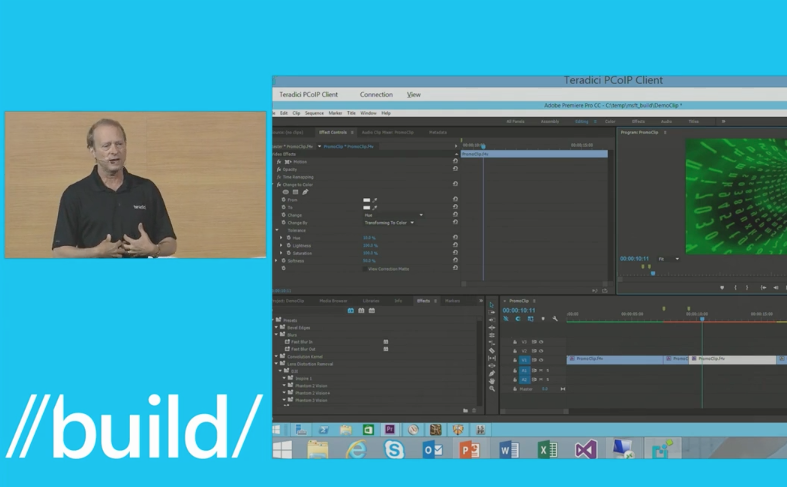This screenshot has height=487, width=787.
Task: Toggle snap magnet in timeline
Action: tap(518, 319)
